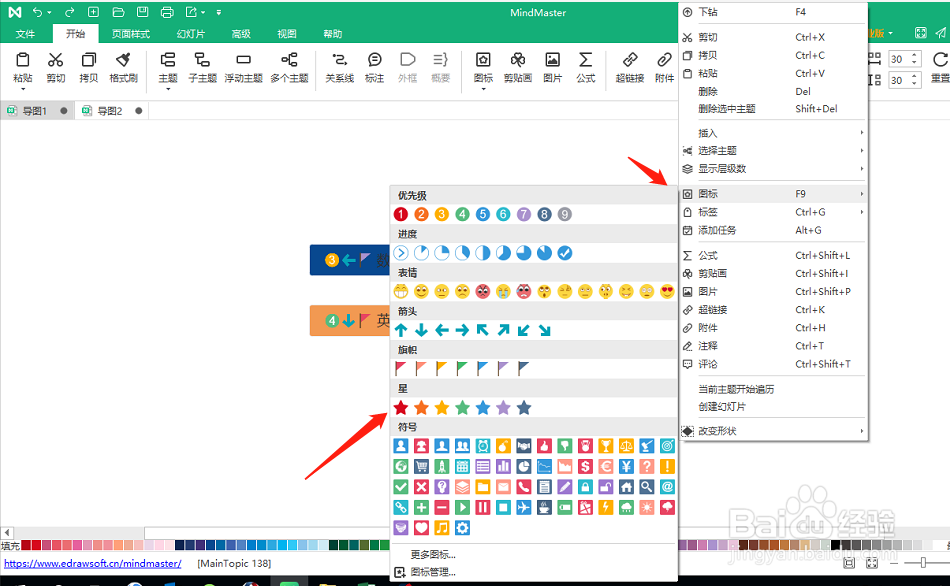Select the orange topic node numbered 4
This screenshot has height=586, width=950.
click(x=350, y=321)
